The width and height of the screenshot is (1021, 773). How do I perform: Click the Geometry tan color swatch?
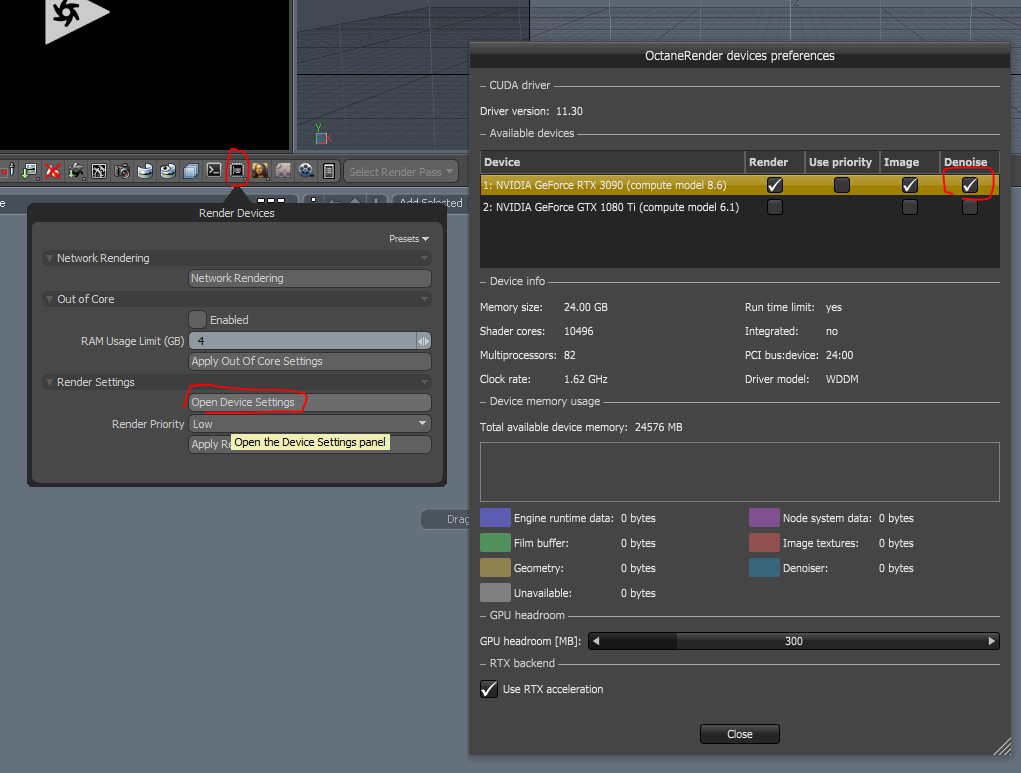click(x=495, y=568)
